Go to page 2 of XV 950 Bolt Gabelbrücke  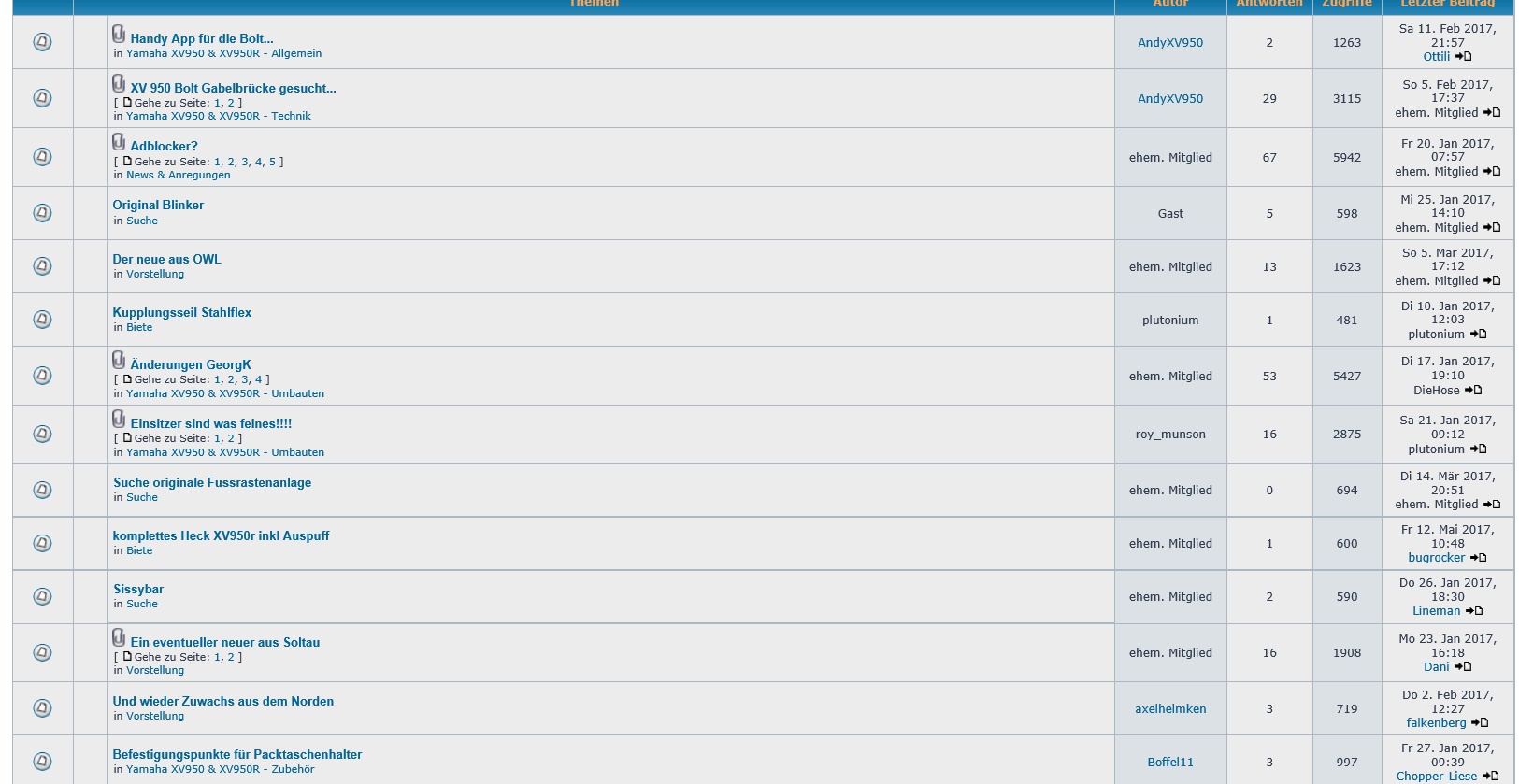point(231,103)
